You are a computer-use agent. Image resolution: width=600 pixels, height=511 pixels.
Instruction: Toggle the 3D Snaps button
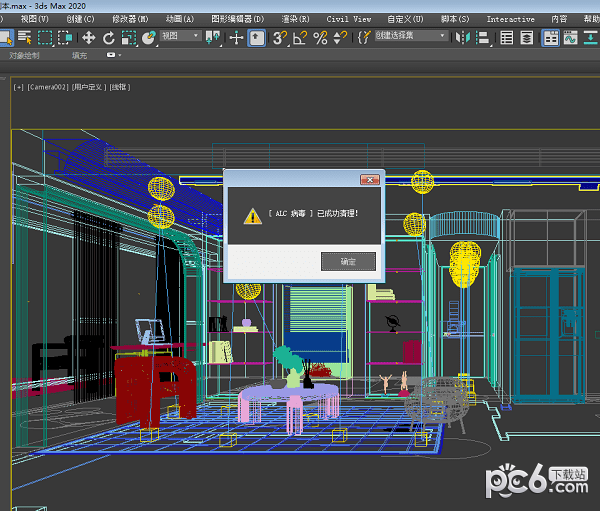(280, 38)
